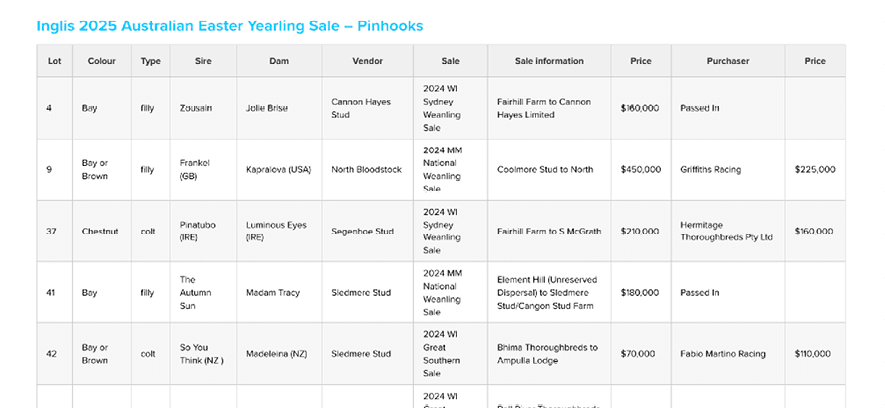Click the Dam column header
This screenshot has height=408, width=885.
(279, 61)
